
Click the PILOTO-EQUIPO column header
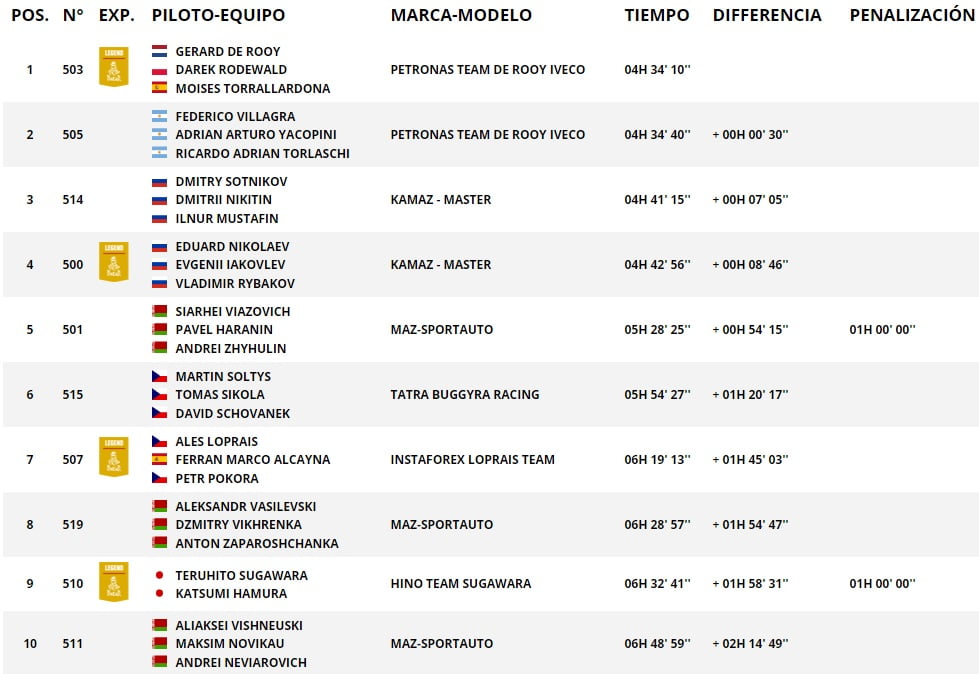coord(219,15)
